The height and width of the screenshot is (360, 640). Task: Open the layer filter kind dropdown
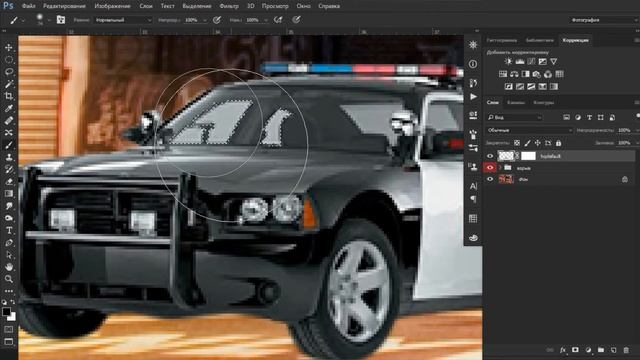pyautogui.click(x=514, y=118)
